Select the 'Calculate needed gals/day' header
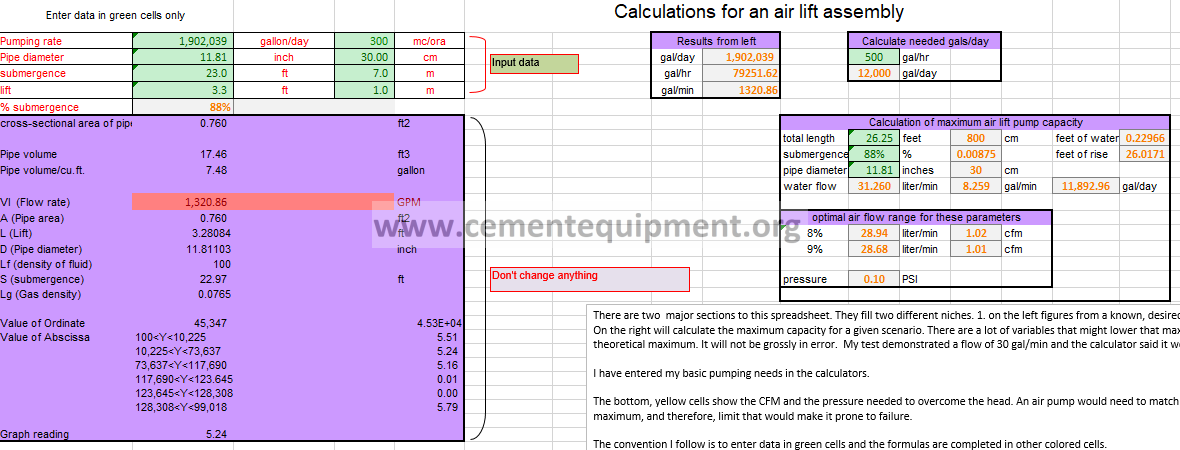 (925, 41)
